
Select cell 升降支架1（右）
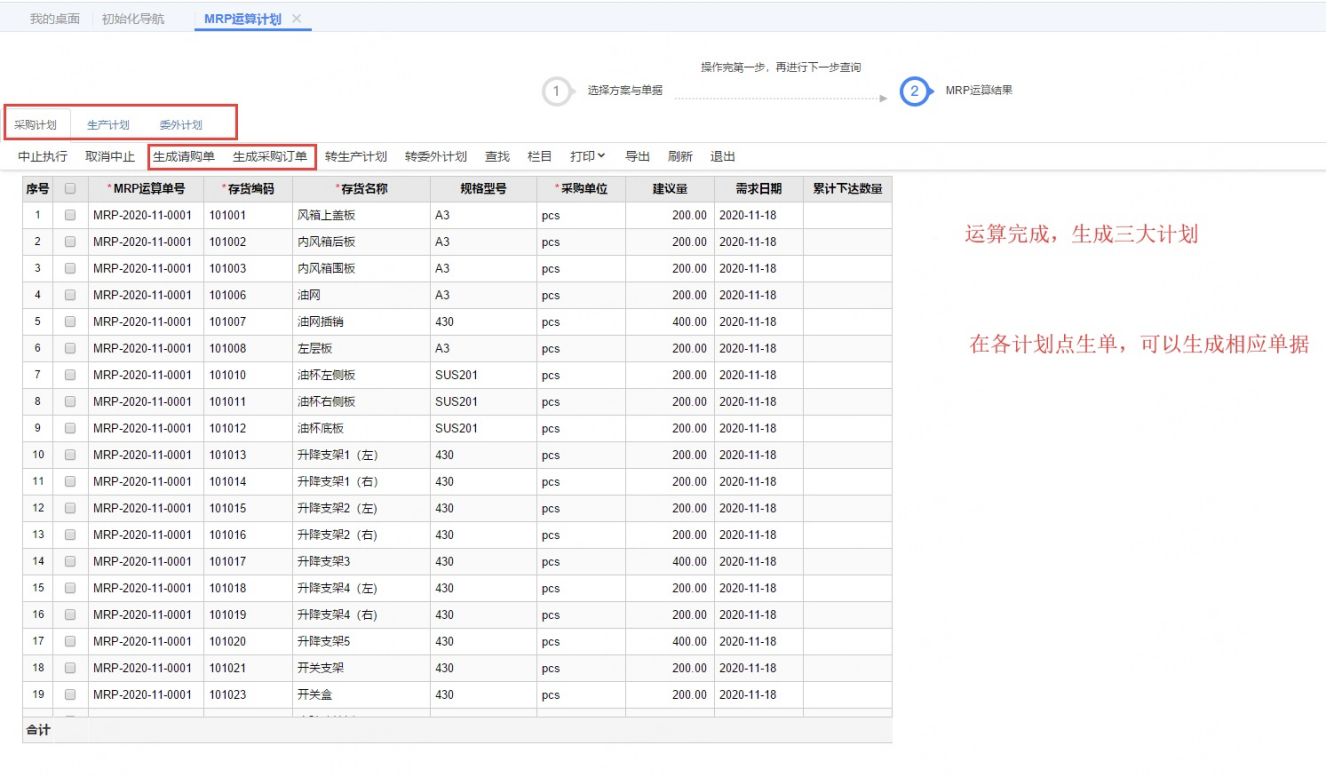(361, 481)
